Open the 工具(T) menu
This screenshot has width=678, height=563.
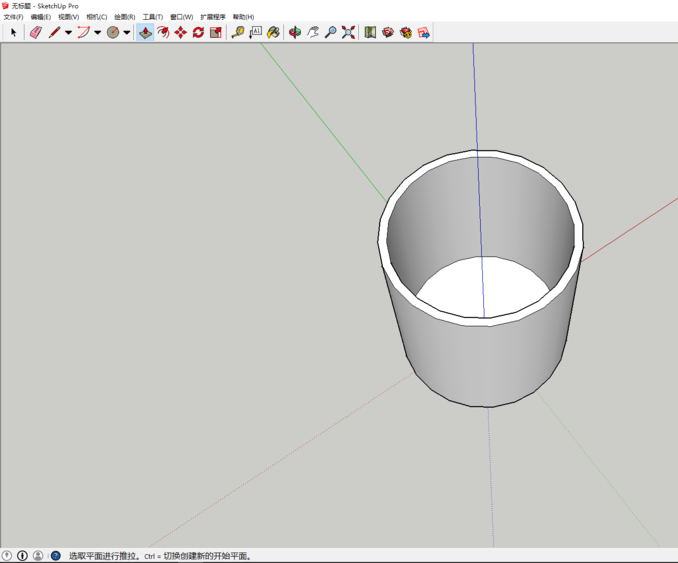pos(153,17)
